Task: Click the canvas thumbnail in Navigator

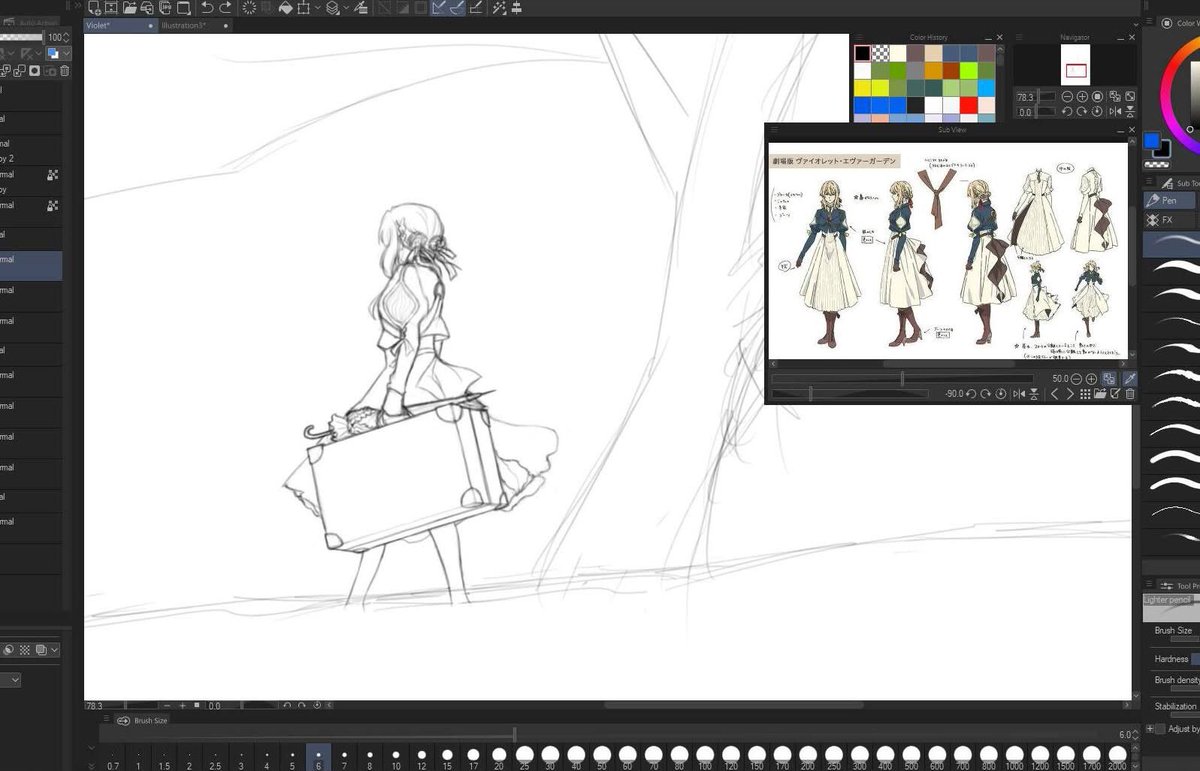Action: (1075, 66)
